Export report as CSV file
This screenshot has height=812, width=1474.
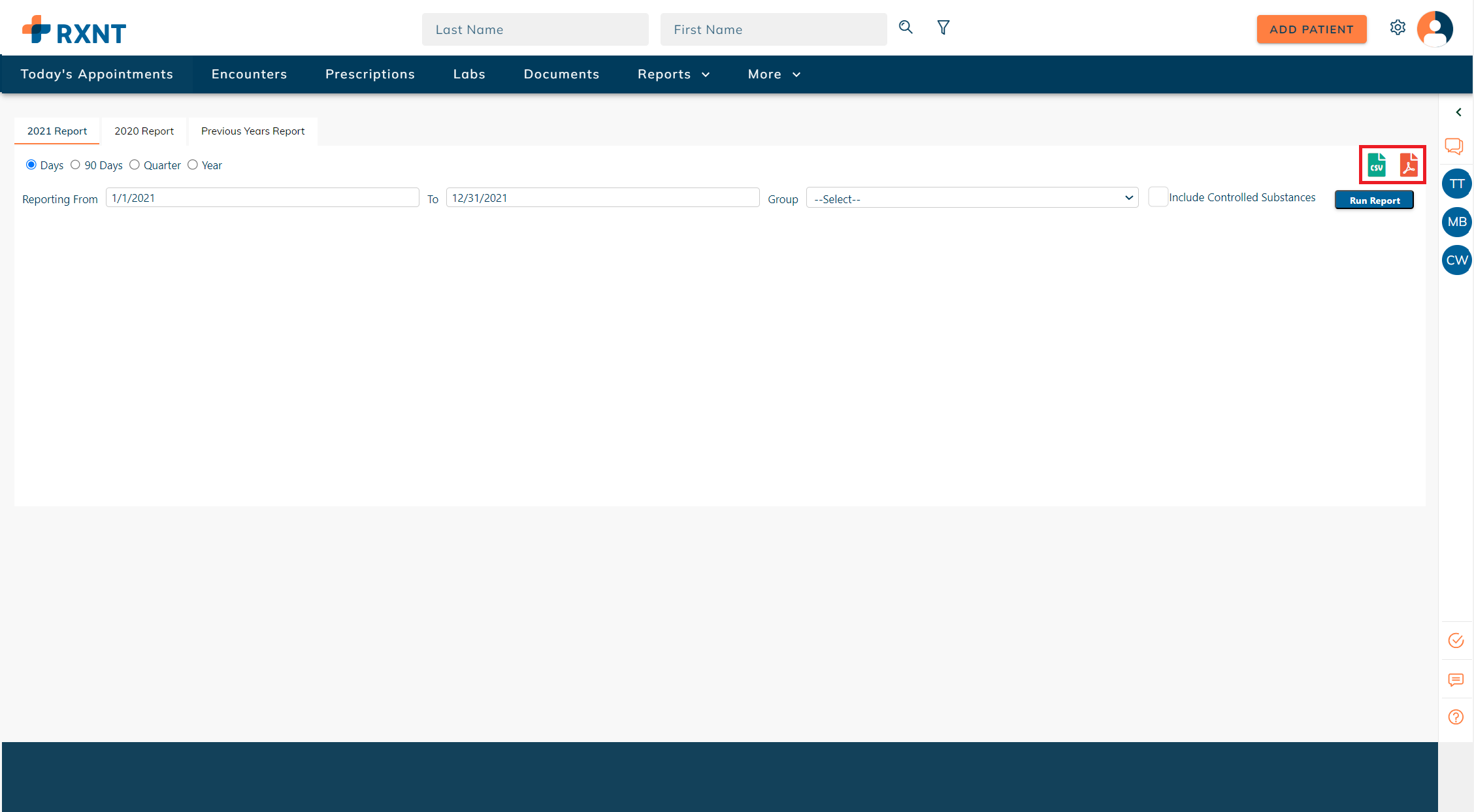[x=1377, y=165]
